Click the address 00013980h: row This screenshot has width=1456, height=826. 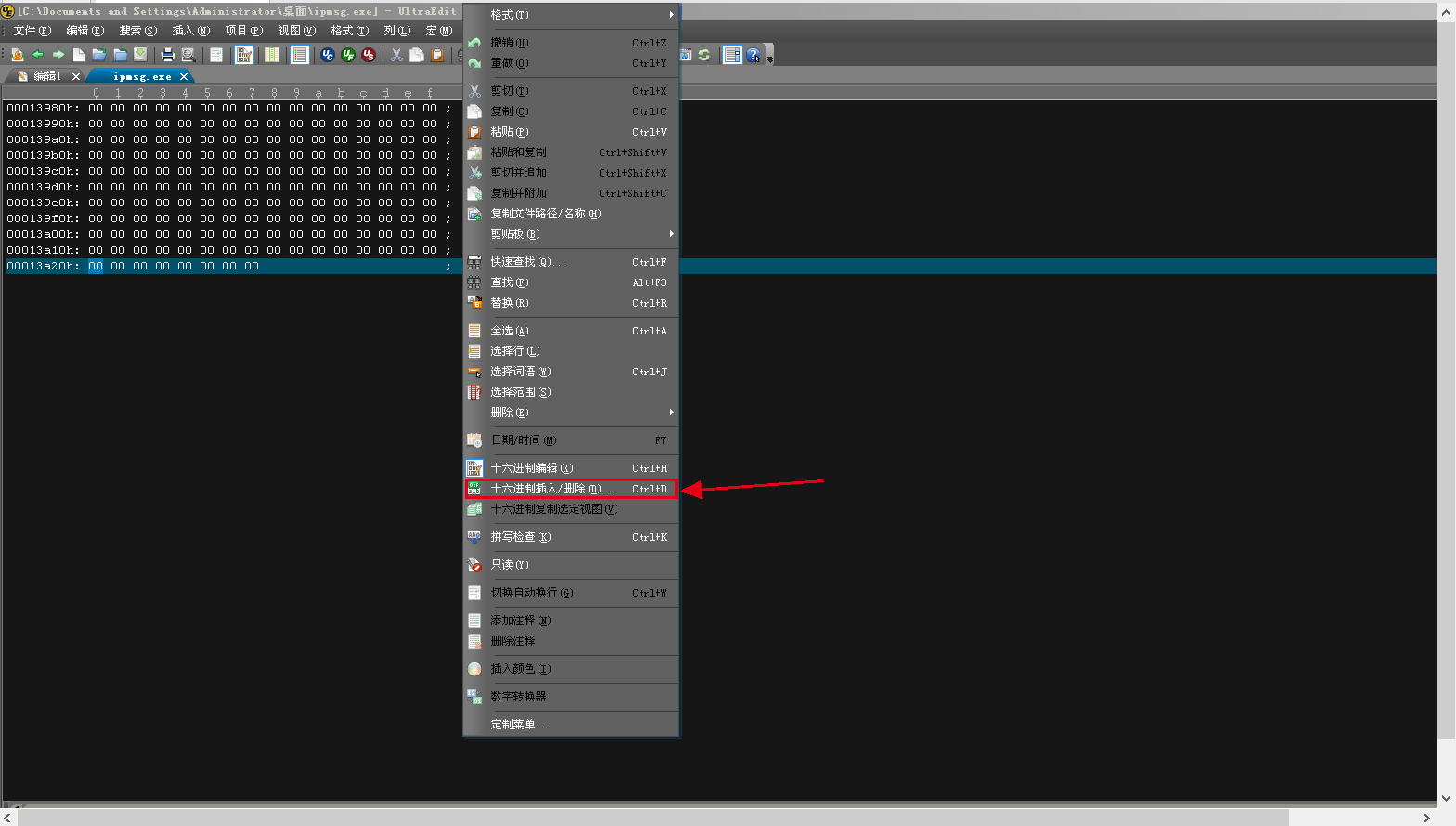pos(43,108)
